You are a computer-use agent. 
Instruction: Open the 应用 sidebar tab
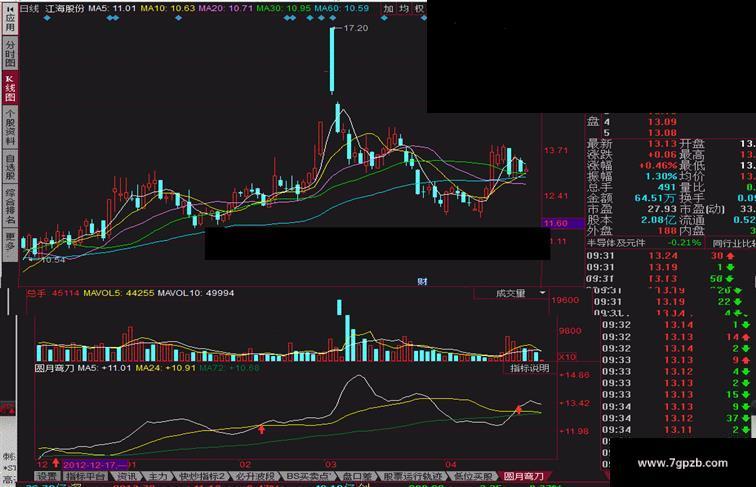(x=10, y=20)
